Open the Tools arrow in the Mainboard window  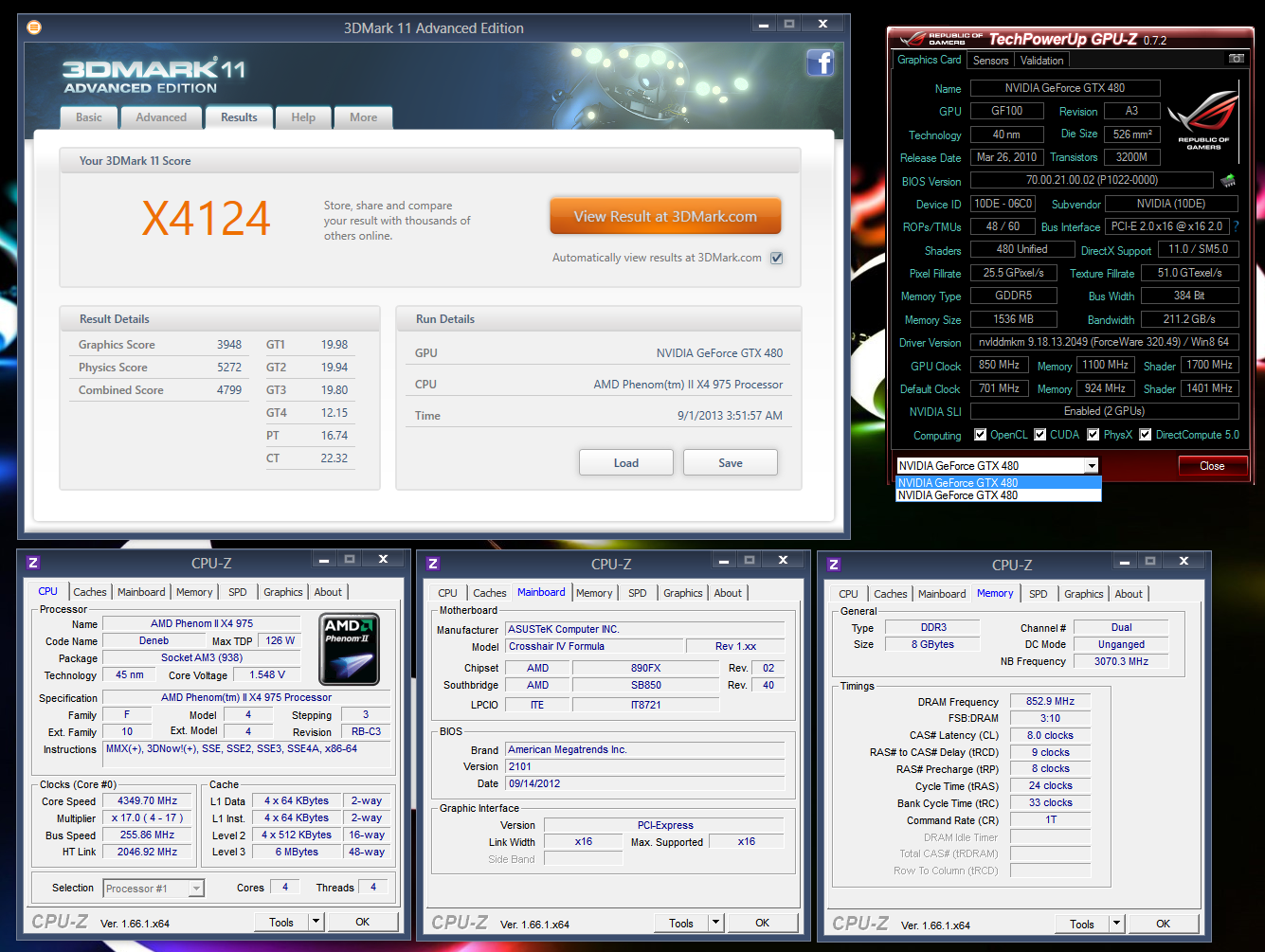pyautogui.click(x=716, y=923)
